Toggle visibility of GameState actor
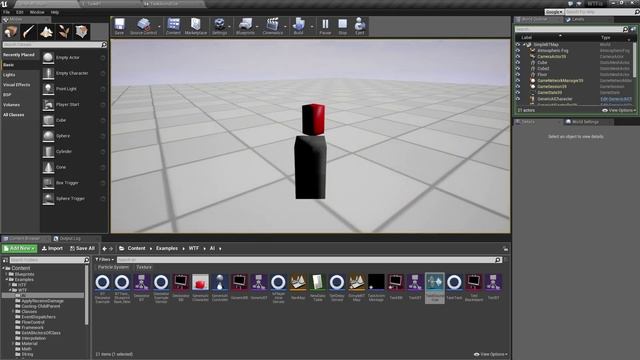 point(518,93)
